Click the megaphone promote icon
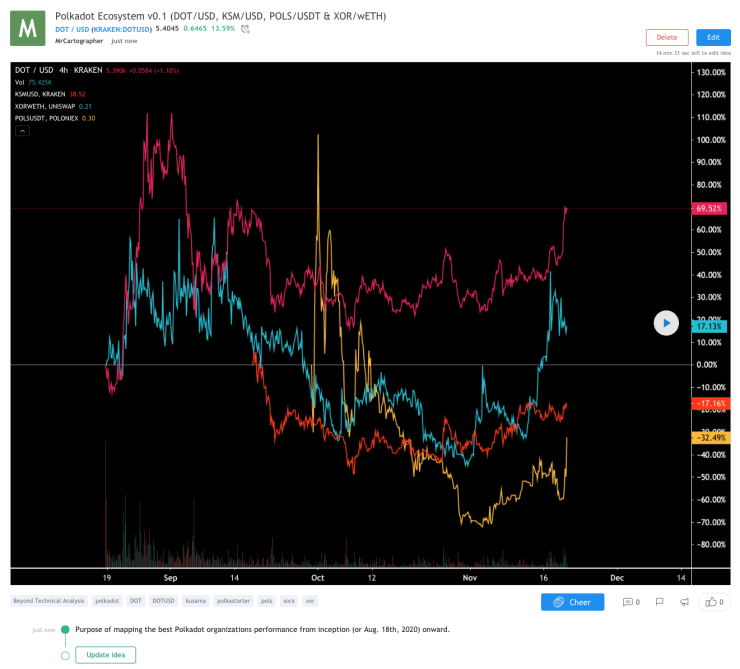Viewport: 740px width, 669px height. (684, 602)
